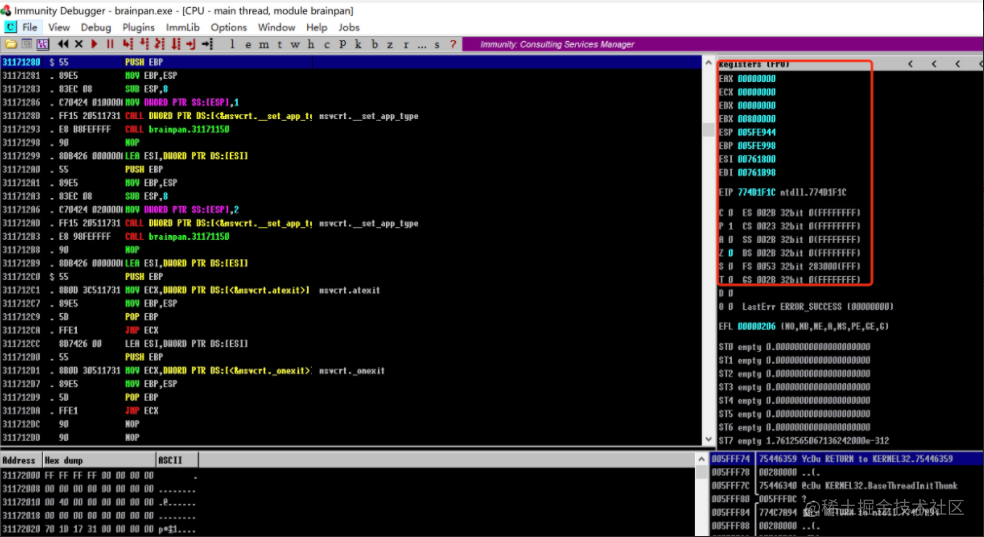This screenshot has width=984, height=537.
Task: Show Patches with 'P' icon
Action: tap(342, 44)
